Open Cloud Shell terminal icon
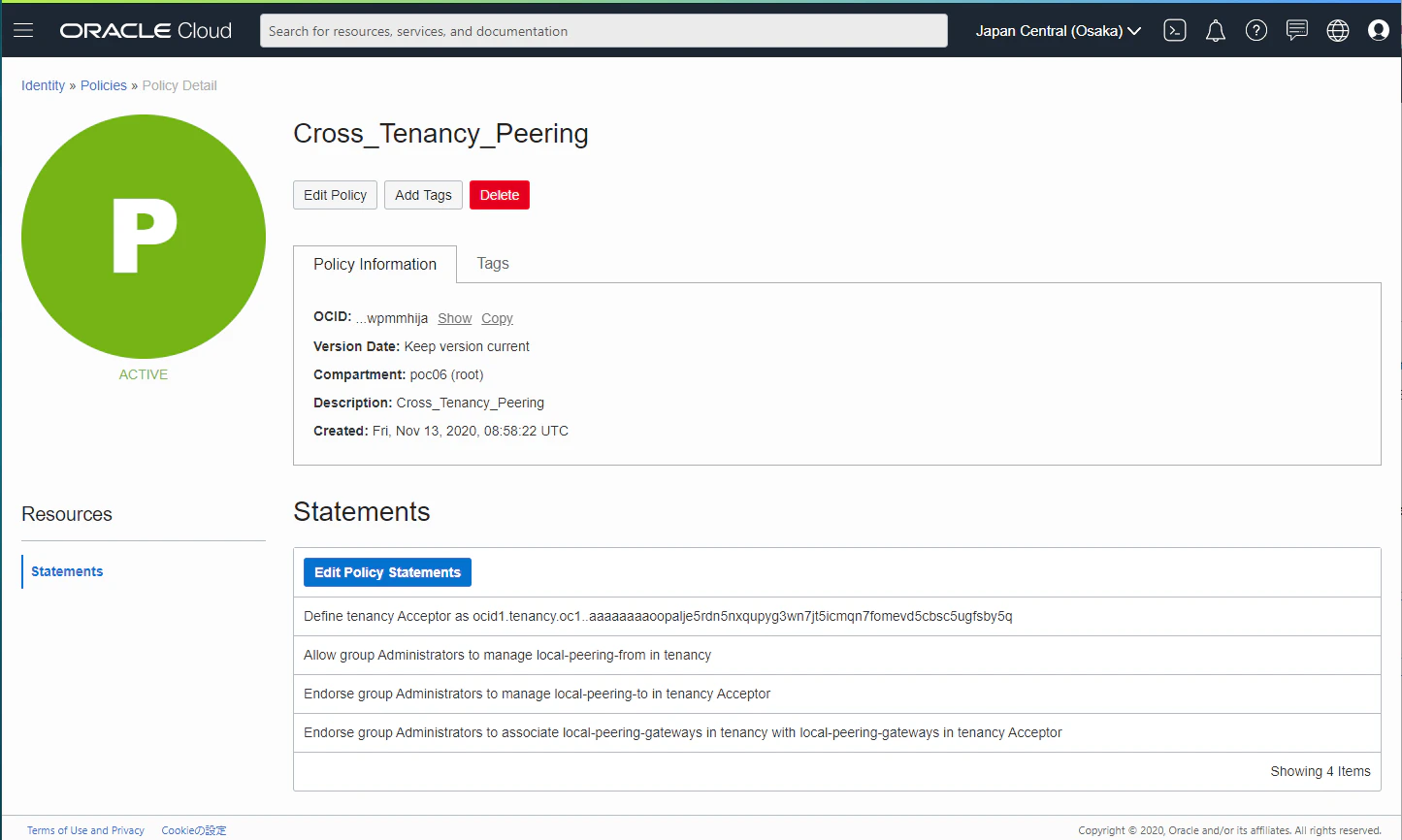 click(1175, 30)
